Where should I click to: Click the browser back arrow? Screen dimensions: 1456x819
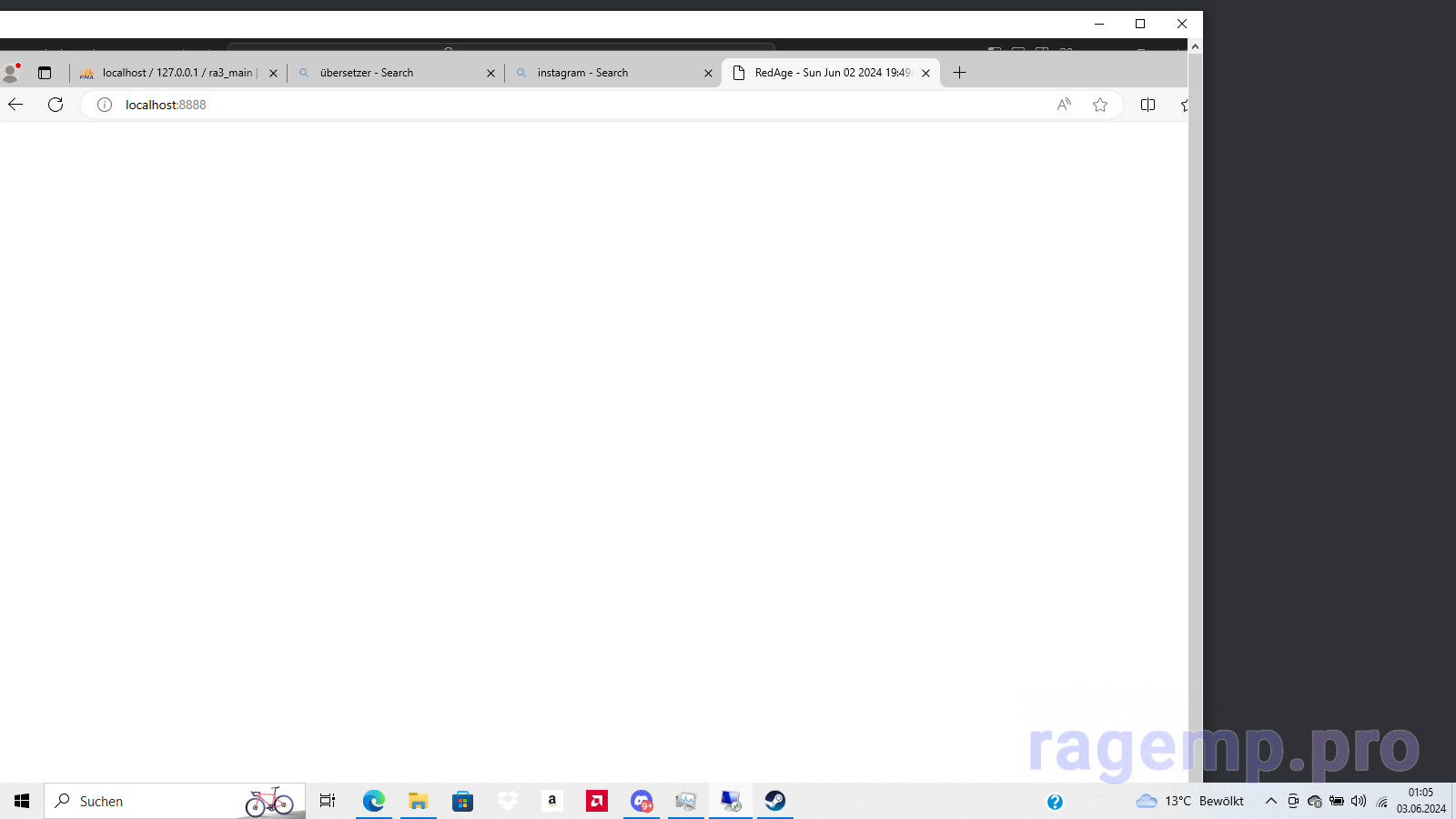point(15,105)
